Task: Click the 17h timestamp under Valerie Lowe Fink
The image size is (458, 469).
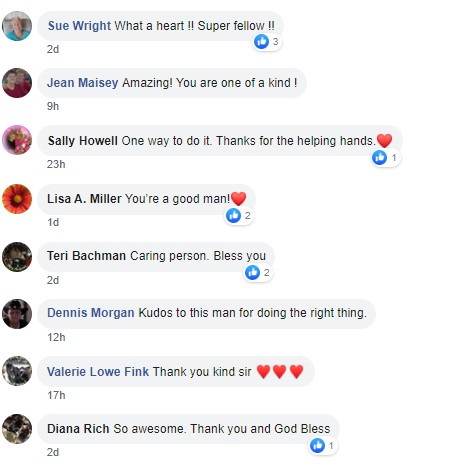Action: (56, 395)
